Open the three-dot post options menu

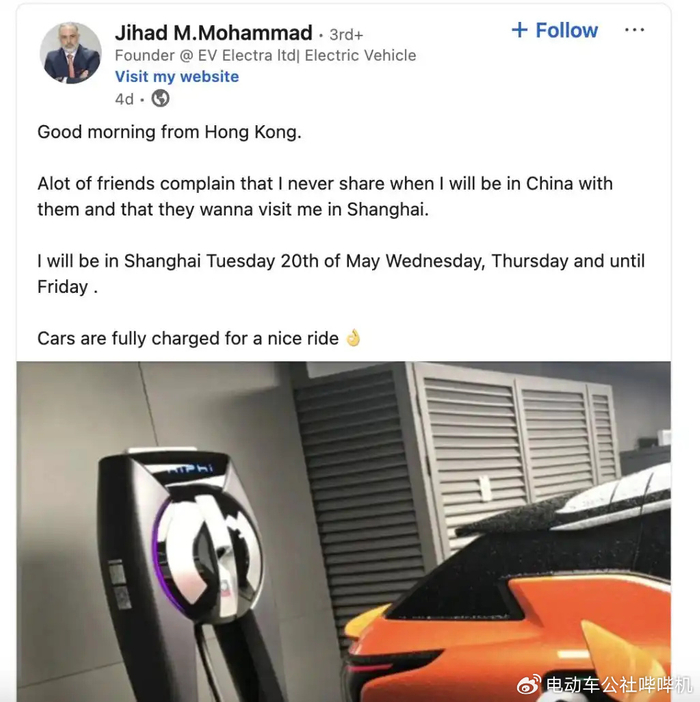pos(634,30)
